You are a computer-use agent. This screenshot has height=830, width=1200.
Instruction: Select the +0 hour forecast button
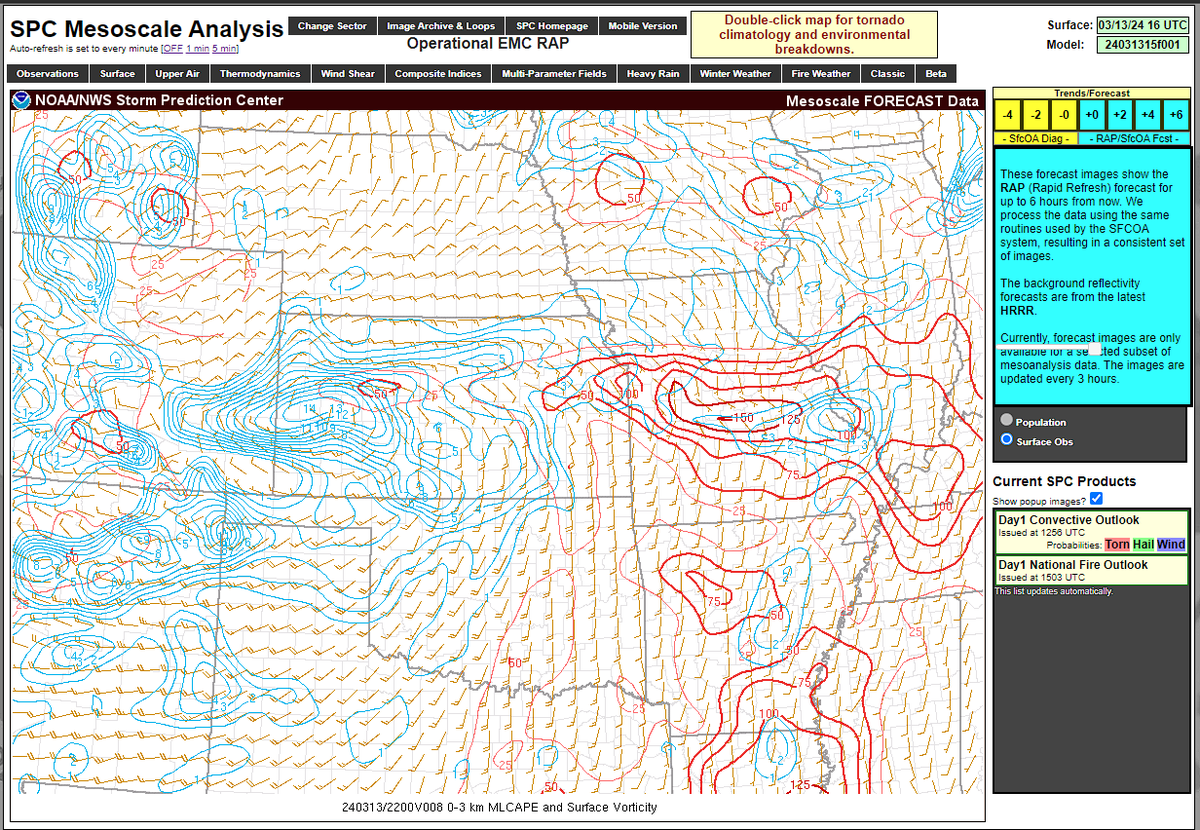point(1092,115)
